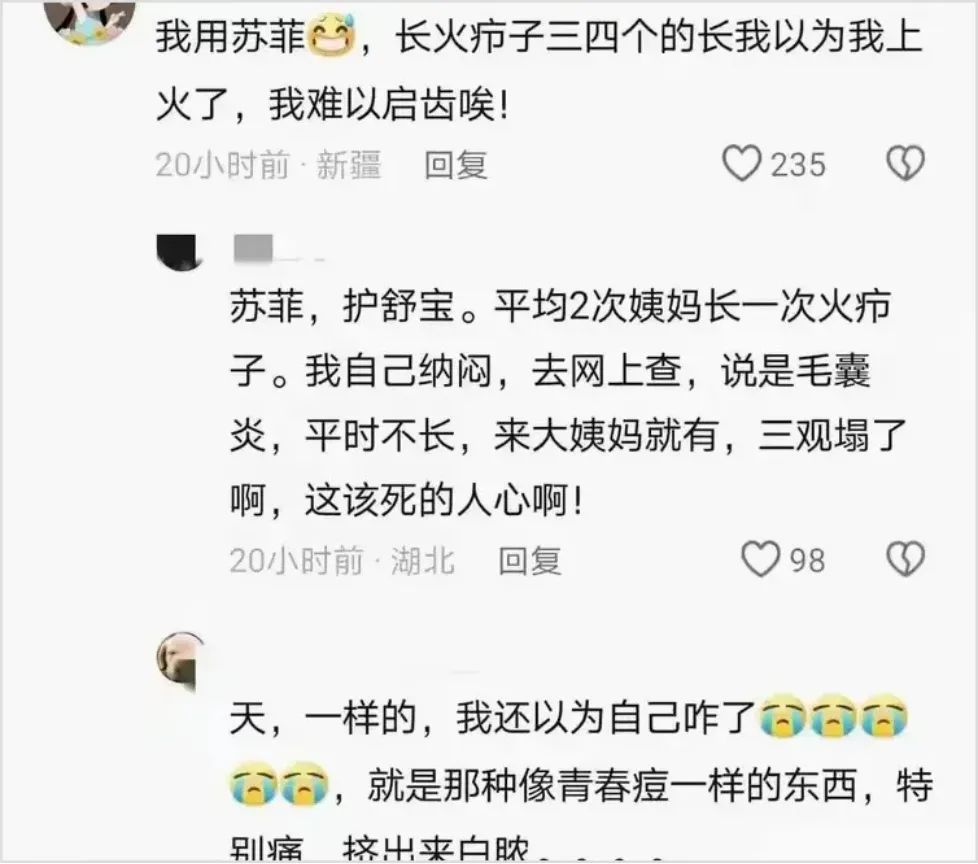Tap broken heart on the Hubei comment

click(905, 558)
